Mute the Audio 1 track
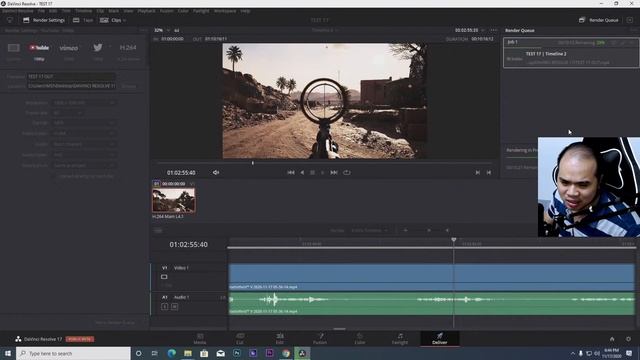The height and width of the screenshot is (360, 640). [x=174, y=306]
